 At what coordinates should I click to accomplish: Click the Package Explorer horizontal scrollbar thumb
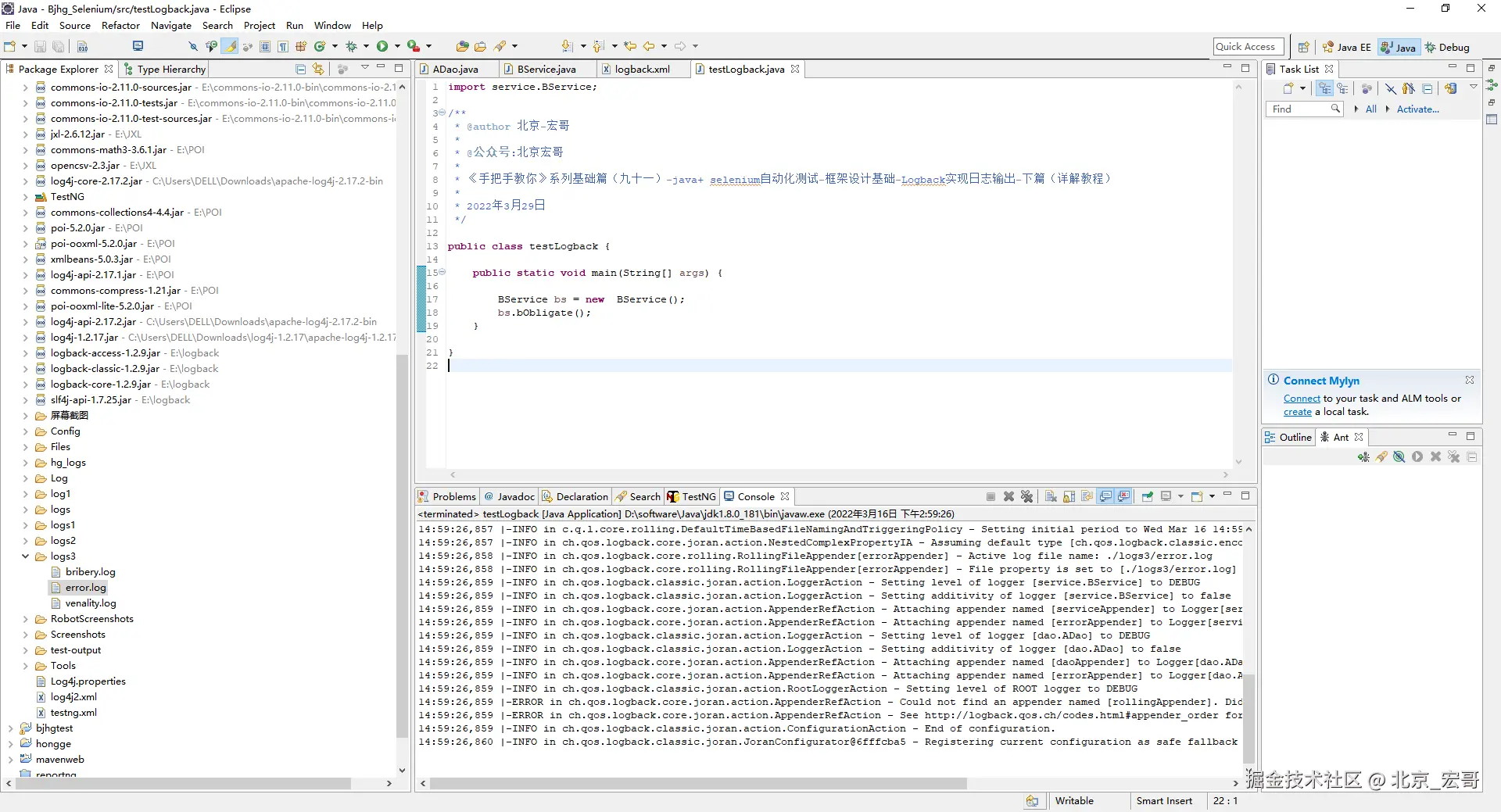(x=184, y=783)
